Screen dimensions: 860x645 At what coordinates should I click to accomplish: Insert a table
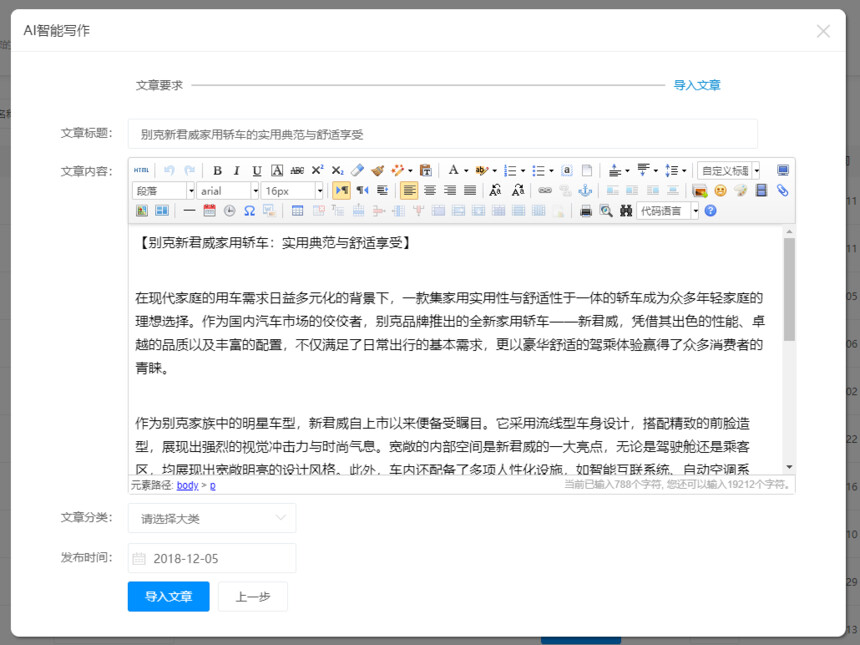297,211
